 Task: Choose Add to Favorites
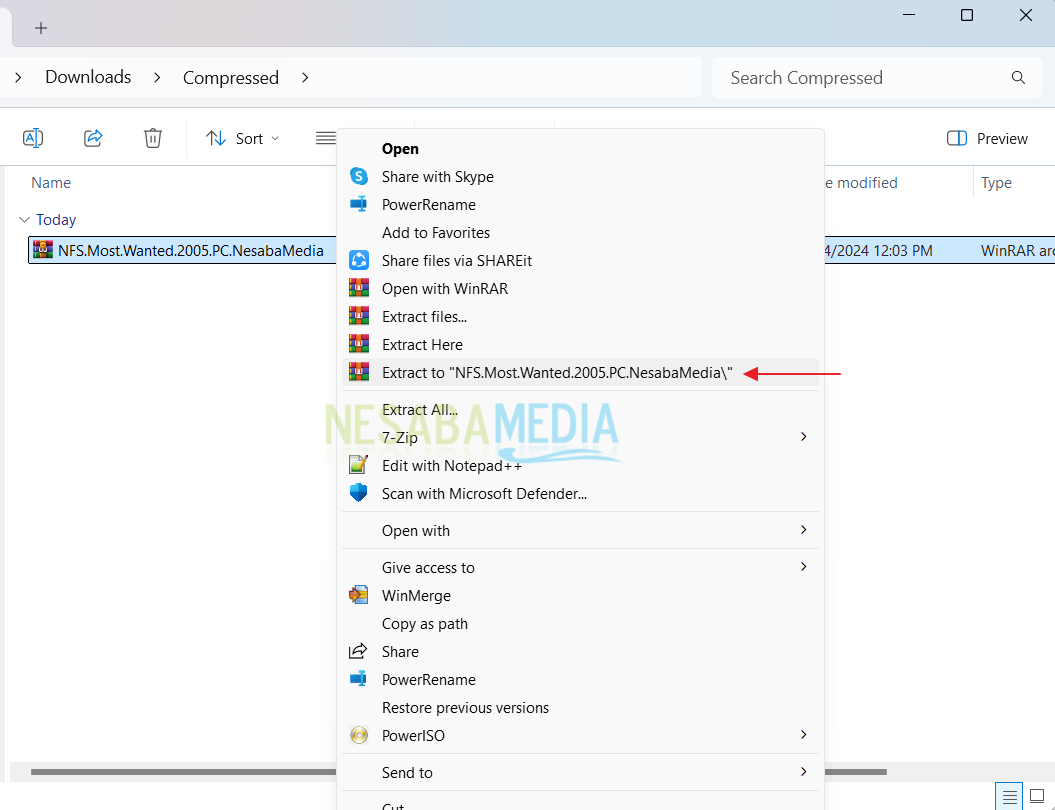580,233
